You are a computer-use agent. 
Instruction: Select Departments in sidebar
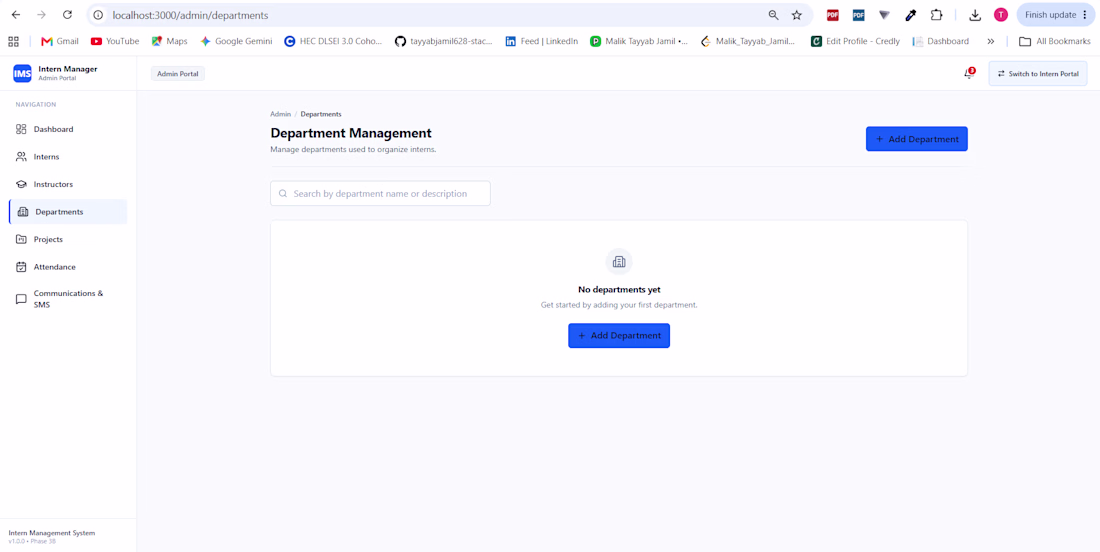click(68, 212)
